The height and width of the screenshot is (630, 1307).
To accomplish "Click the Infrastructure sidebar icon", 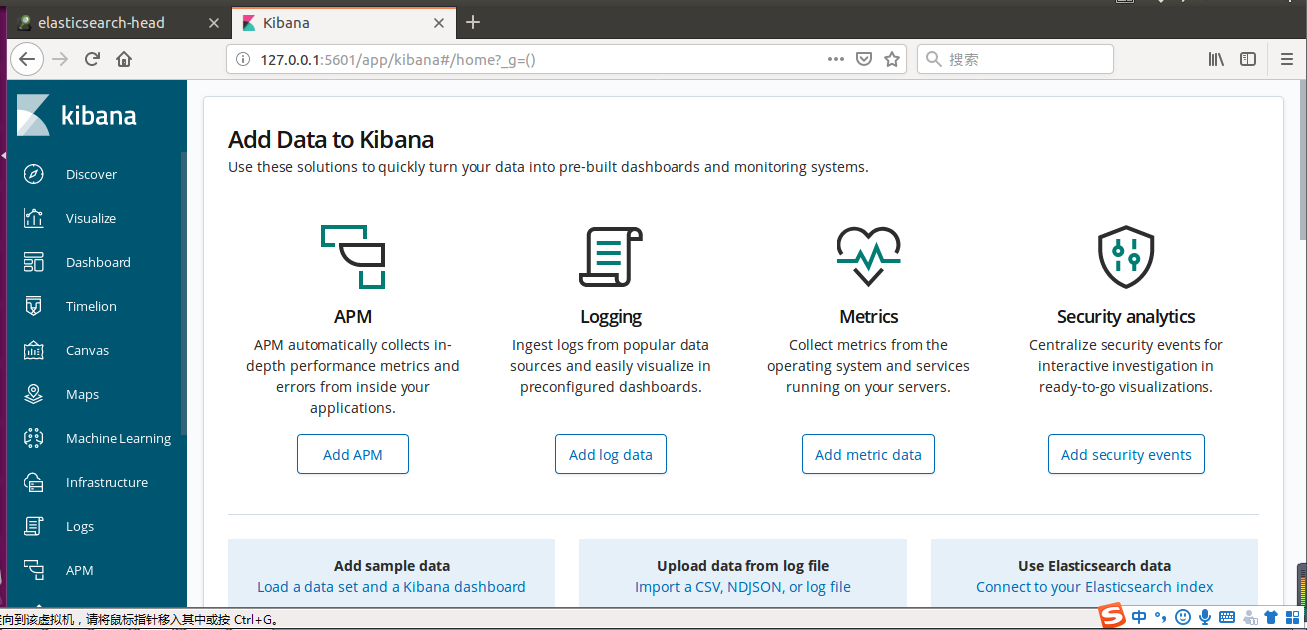I will coord(34,482).
